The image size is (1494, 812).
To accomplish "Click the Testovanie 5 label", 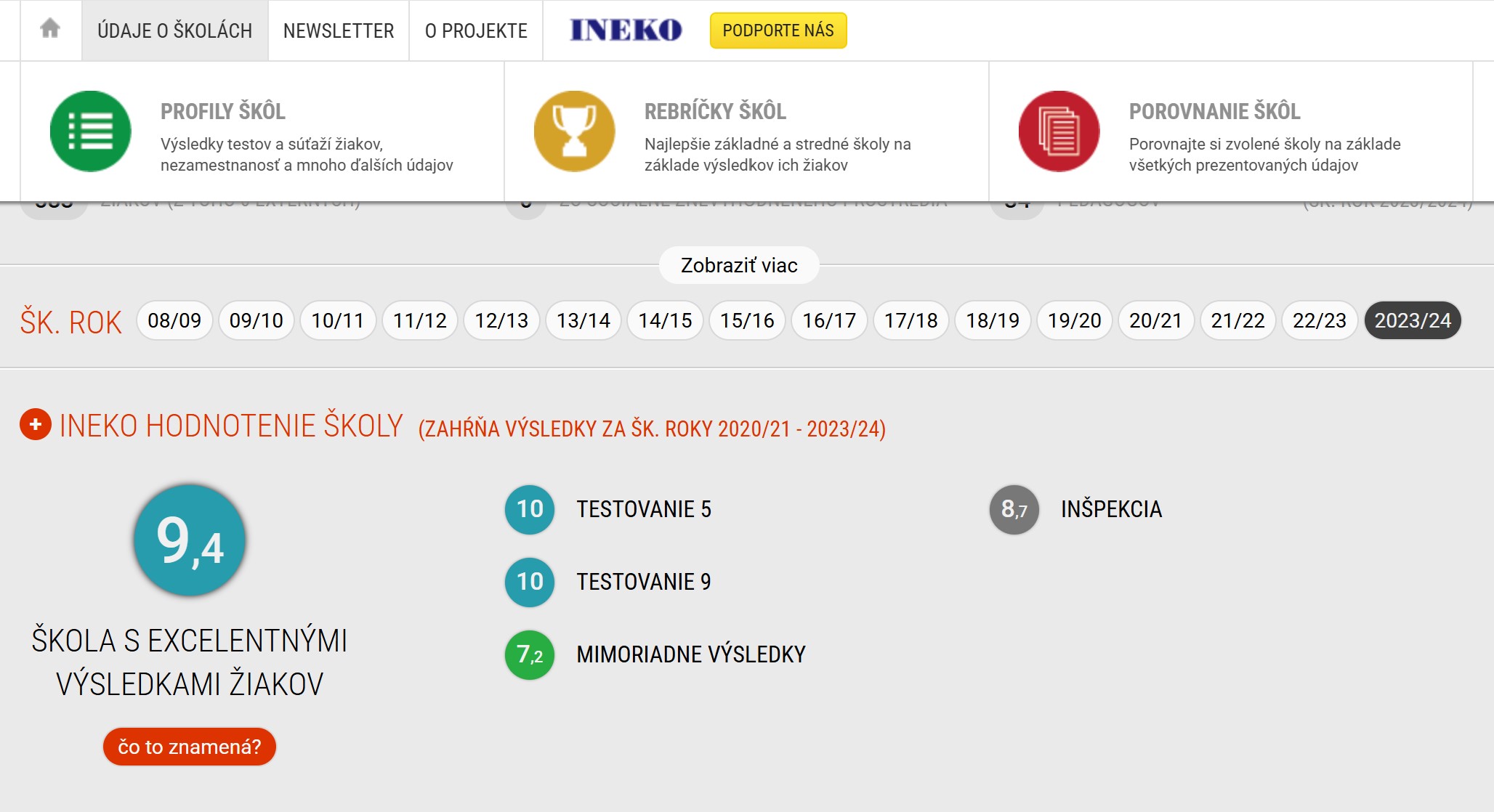I will (644, 509).
